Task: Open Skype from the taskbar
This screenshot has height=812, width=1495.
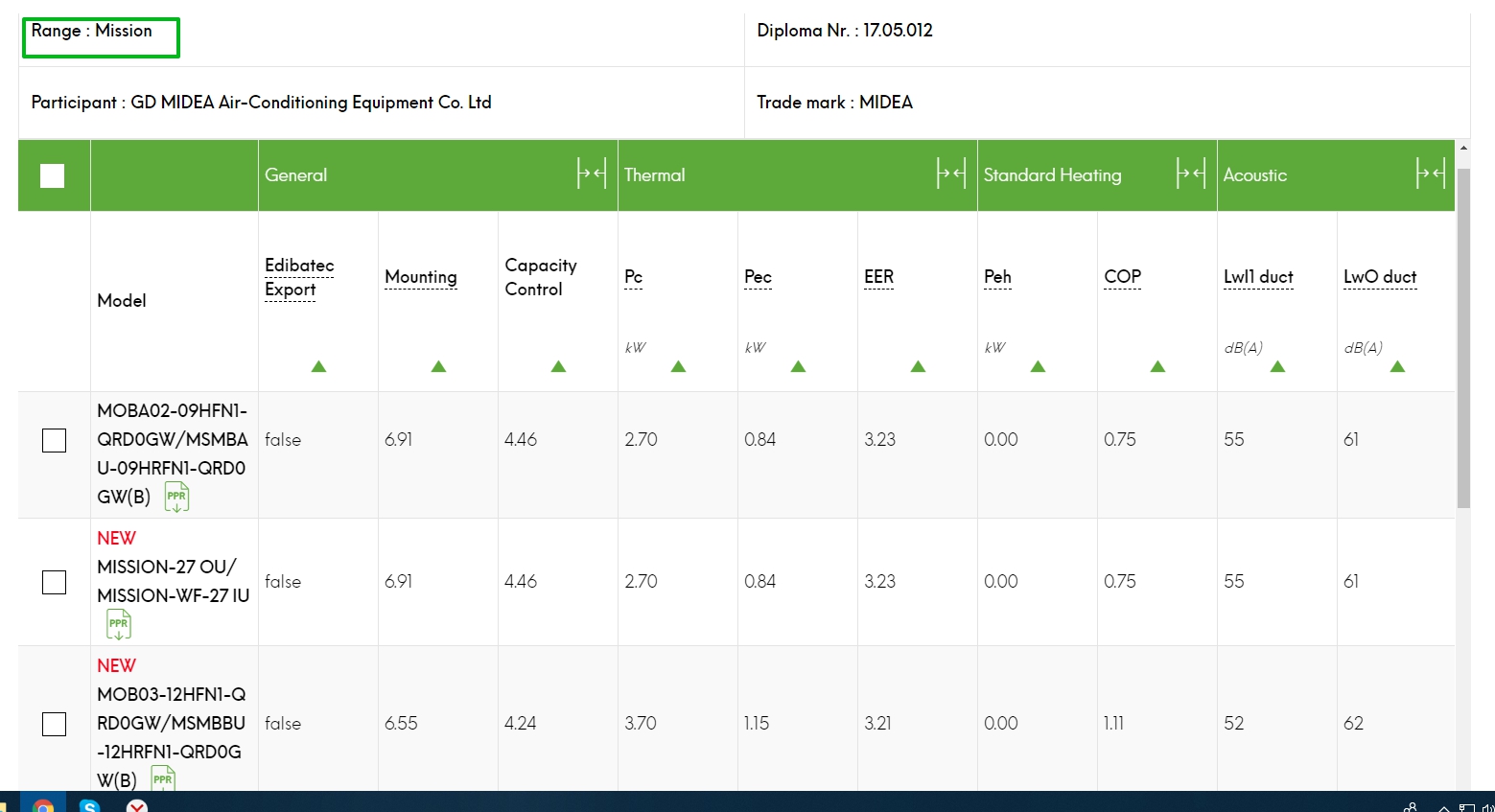Action: [x=90, y=804]
